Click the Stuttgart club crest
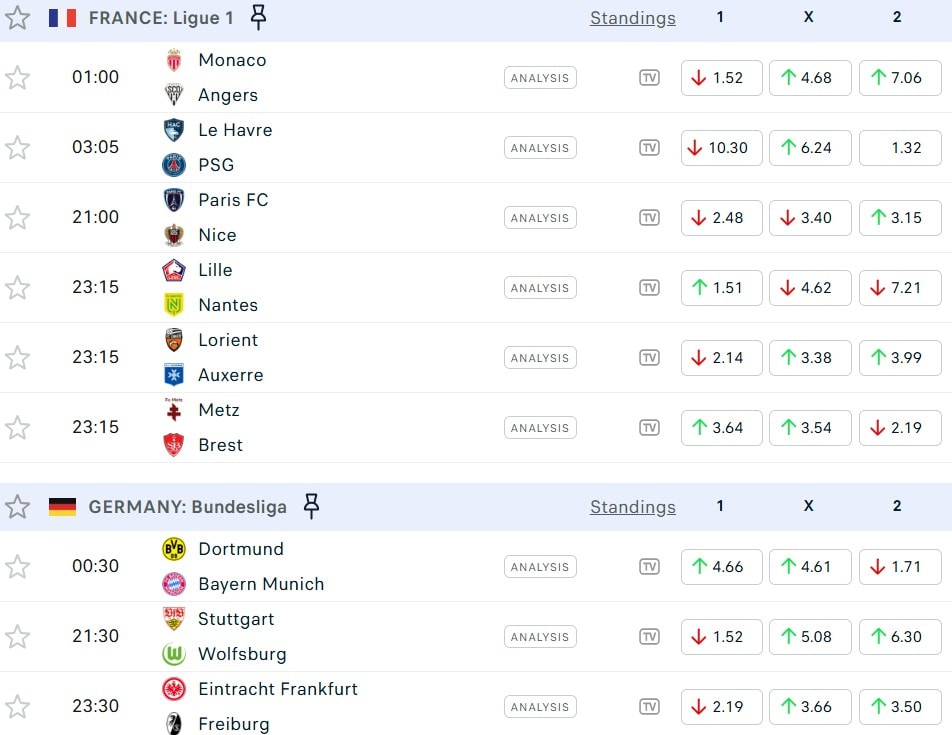 (x=174, y=619)
